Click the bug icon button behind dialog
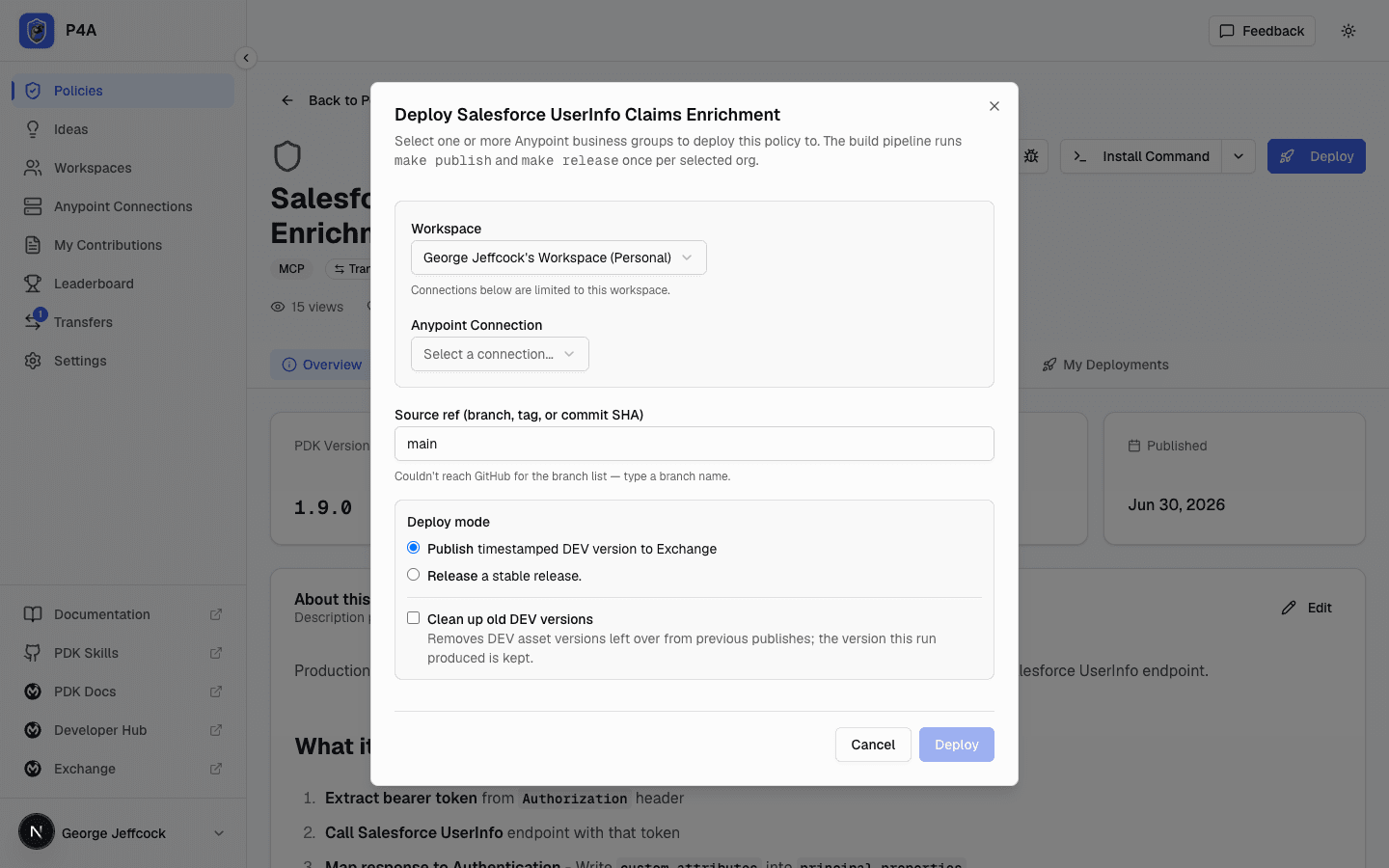Screen dimensions: 1389x868 coord(1031,156)
